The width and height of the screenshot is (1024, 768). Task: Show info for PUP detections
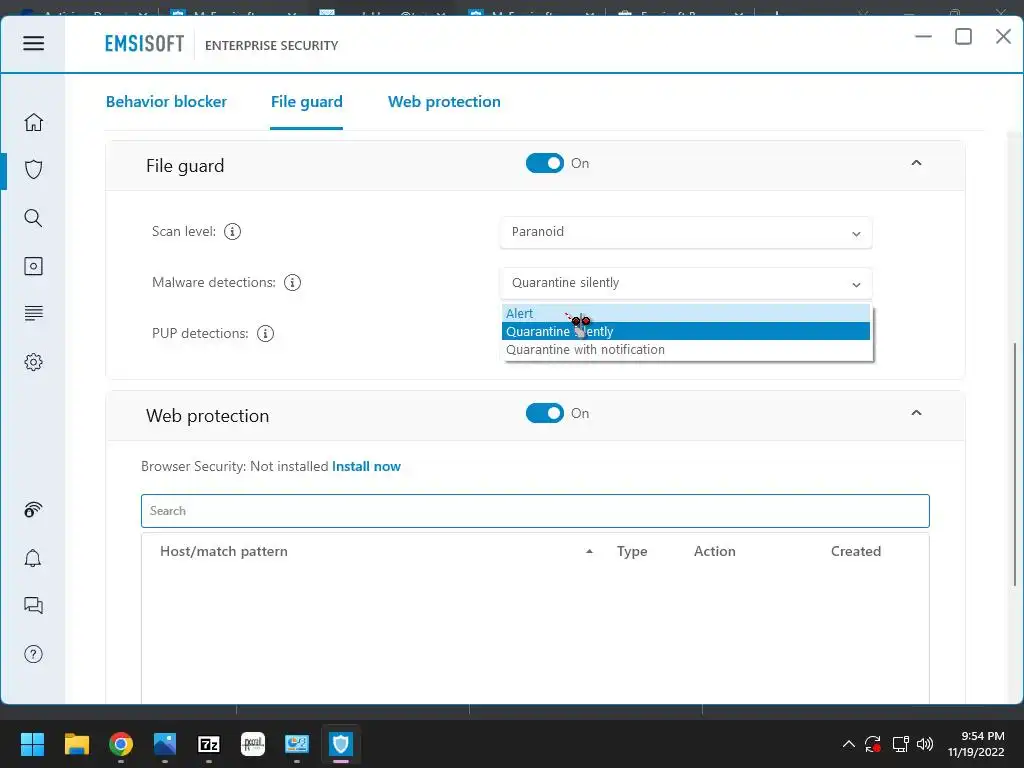coord(265,333)
